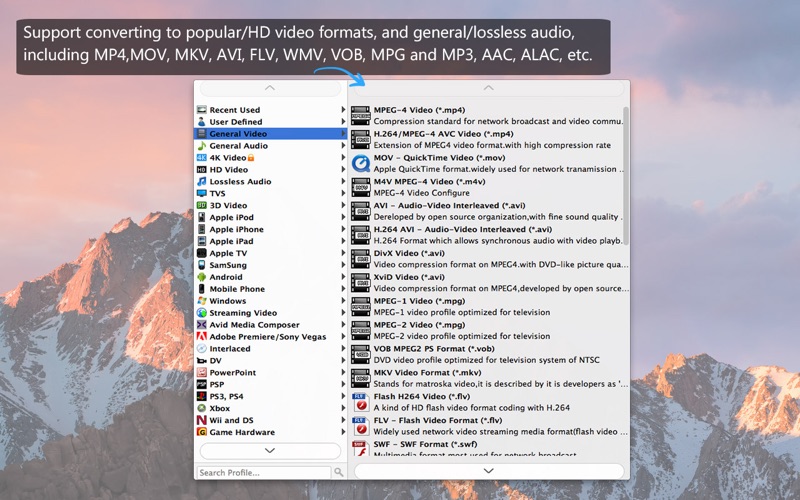Image resolution: width=800 pixels, height=500 pixels.
Task: Click the Apple iPod device icon
Action: [x=202, y=217]
